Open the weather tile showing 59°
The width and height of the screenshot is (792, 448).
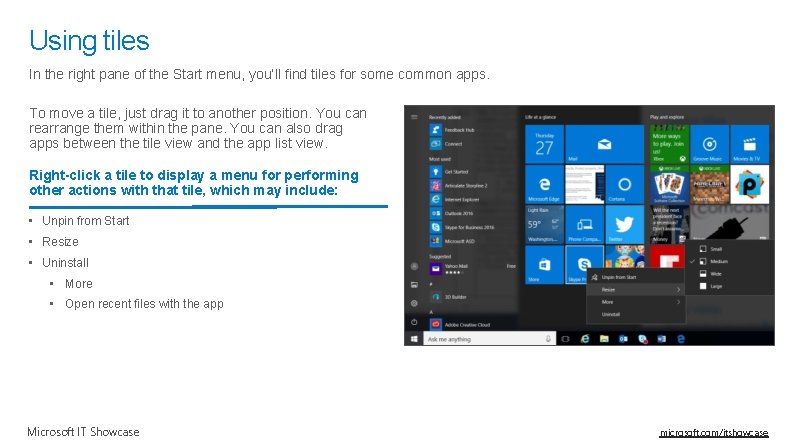pyautogui.click(x=544, y=224)
